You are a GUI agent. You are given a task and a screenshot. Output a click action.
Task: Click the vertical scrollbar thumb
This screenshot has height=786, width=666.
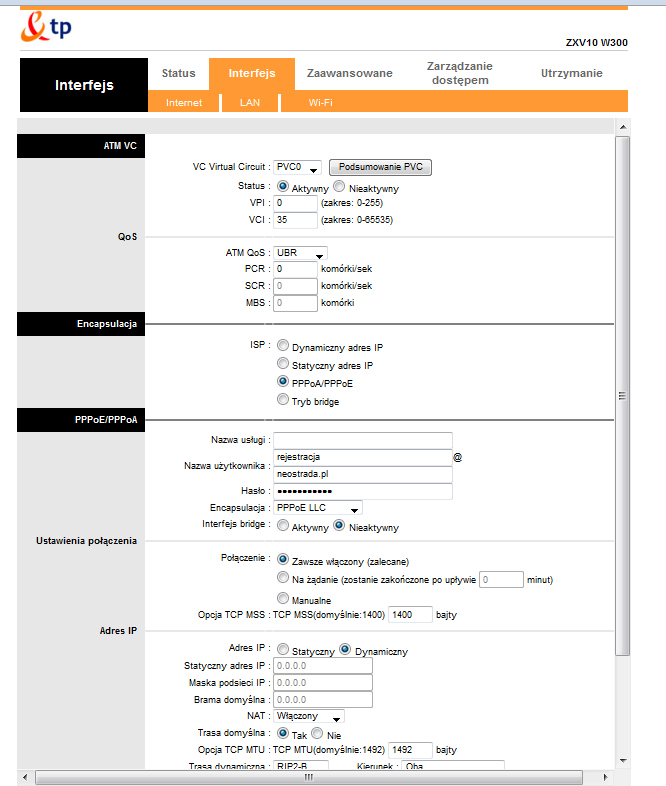[x=622, y=396]
